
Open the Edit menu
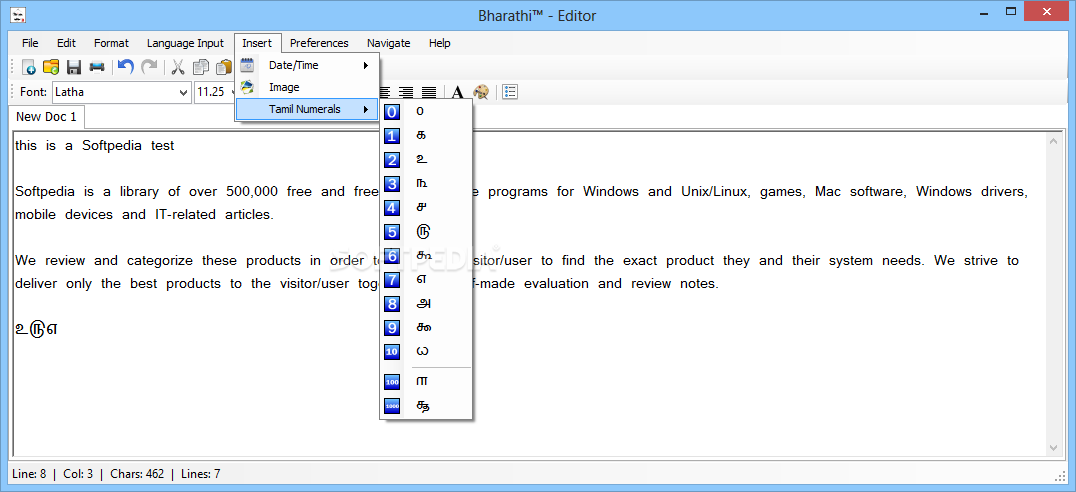coord(67,43)
